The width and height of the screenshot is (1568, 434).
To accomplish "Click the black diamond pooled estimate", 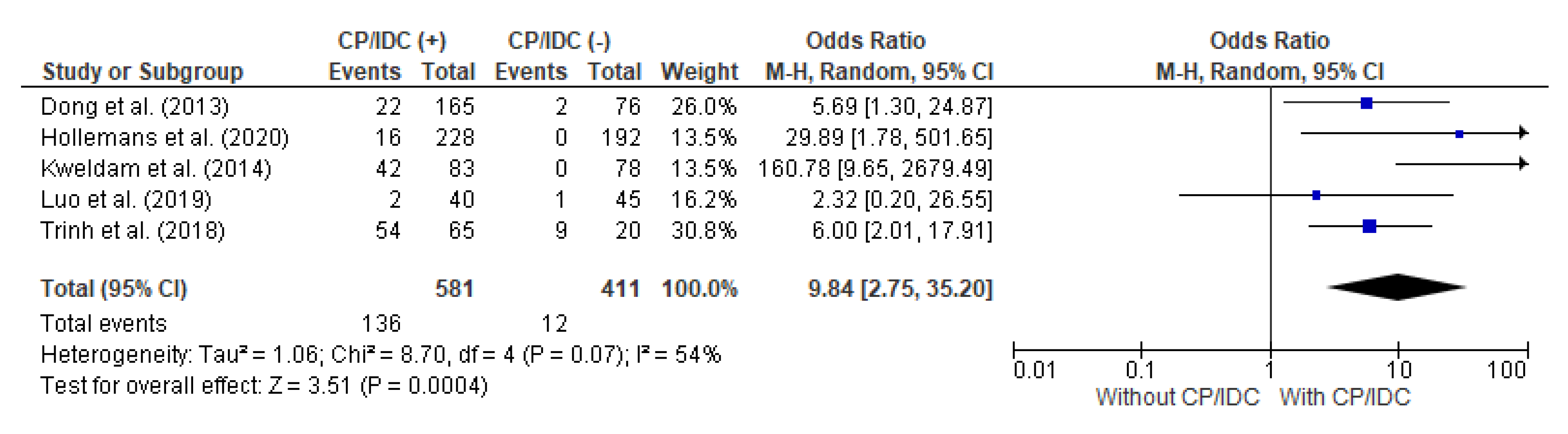I will coord(1398,287).
